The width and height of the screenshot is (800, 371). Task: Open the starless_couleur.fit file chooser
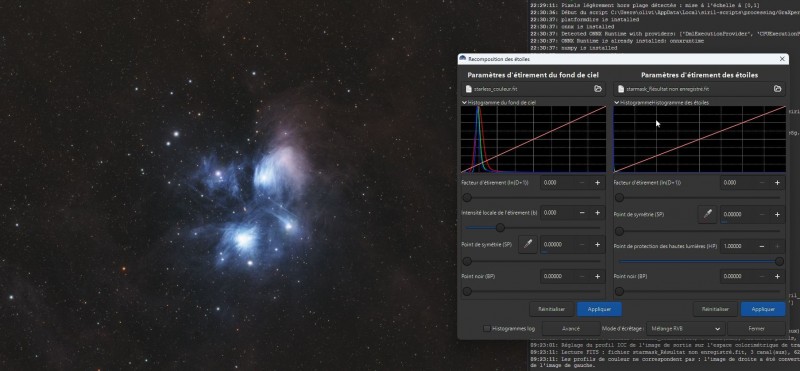pyautogui.click(x=534, y=89)
